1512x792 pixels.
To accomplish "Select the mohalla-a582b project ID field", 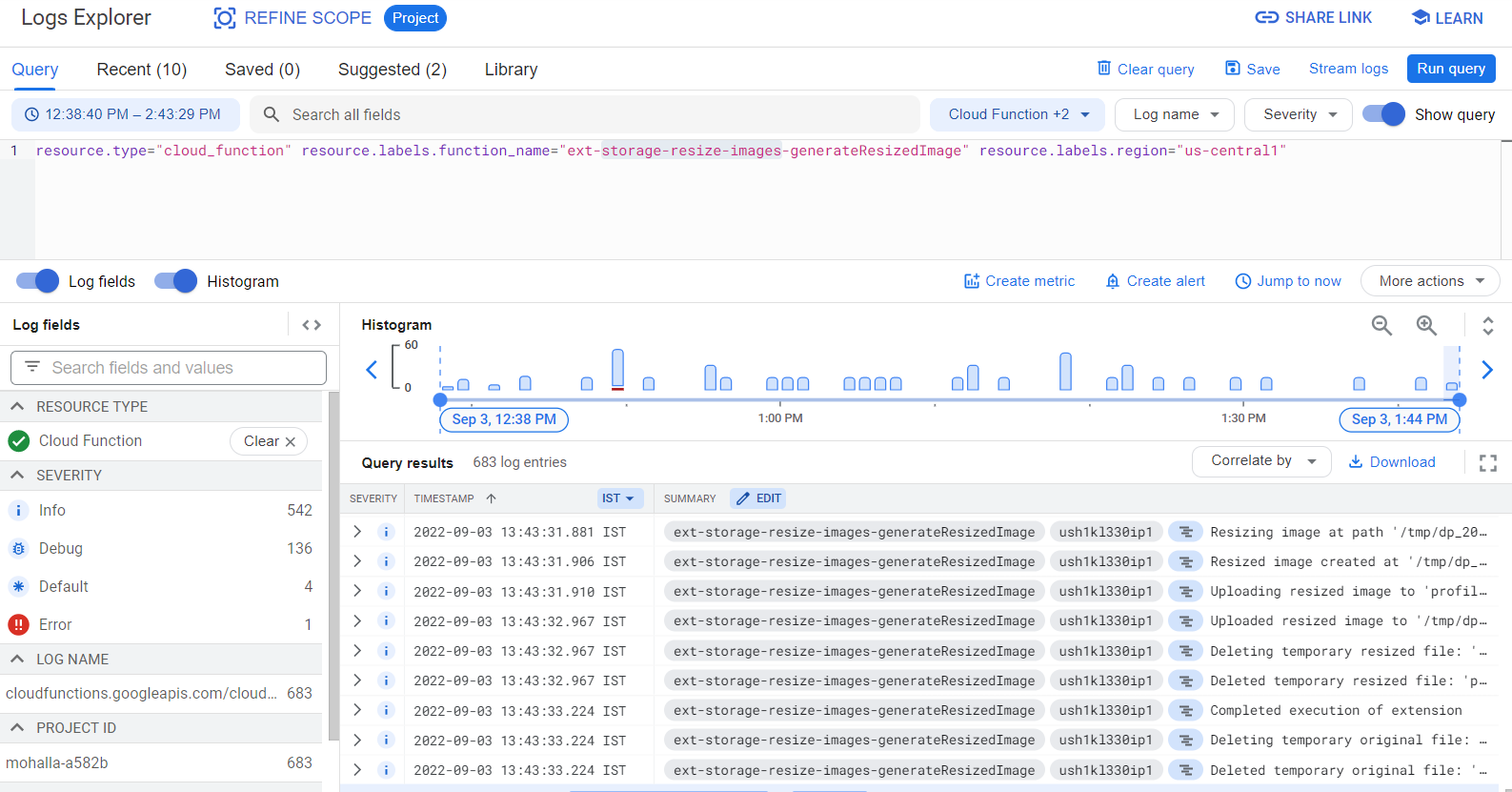I will (x=161, y=762).
